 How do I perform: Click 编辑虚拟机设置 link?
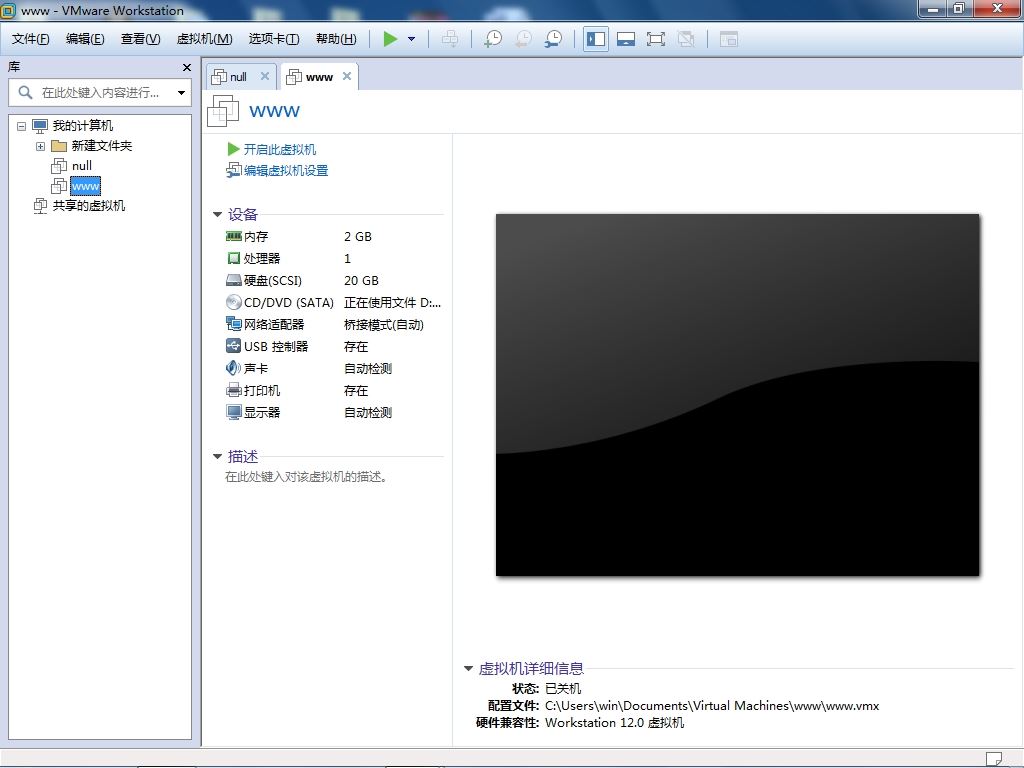285,170
